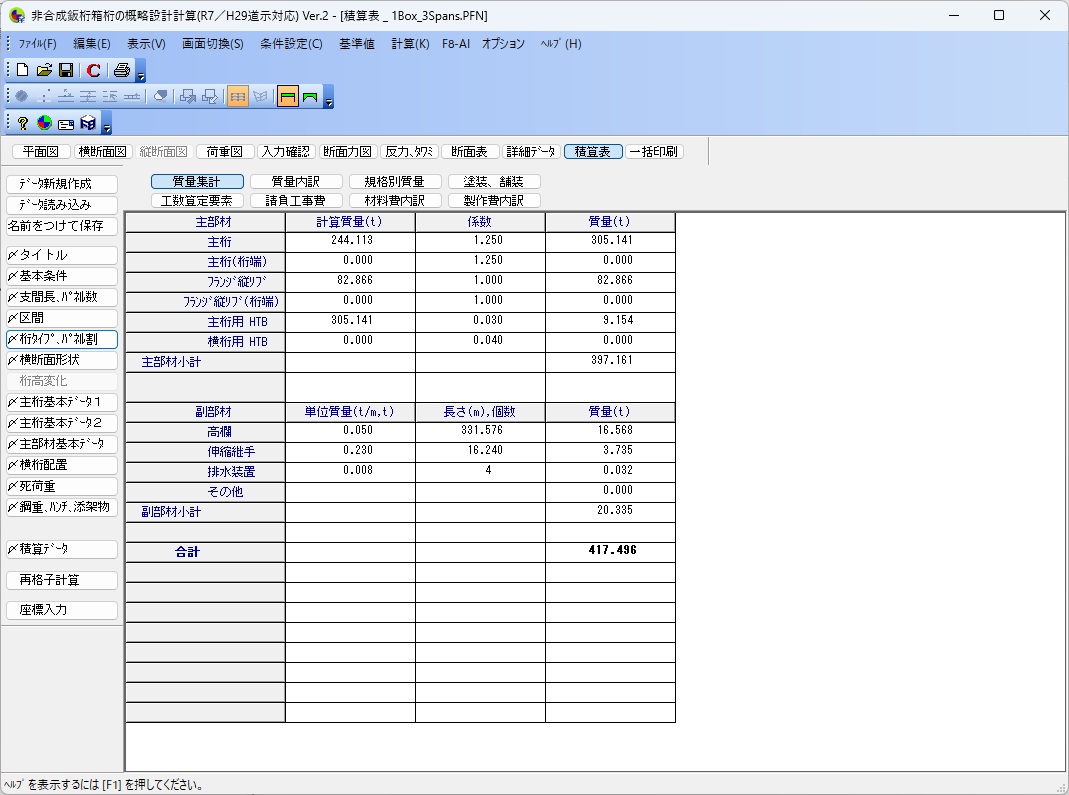
Task: Show 請負工事費 sub-table
Action: (x=296, y=200)
